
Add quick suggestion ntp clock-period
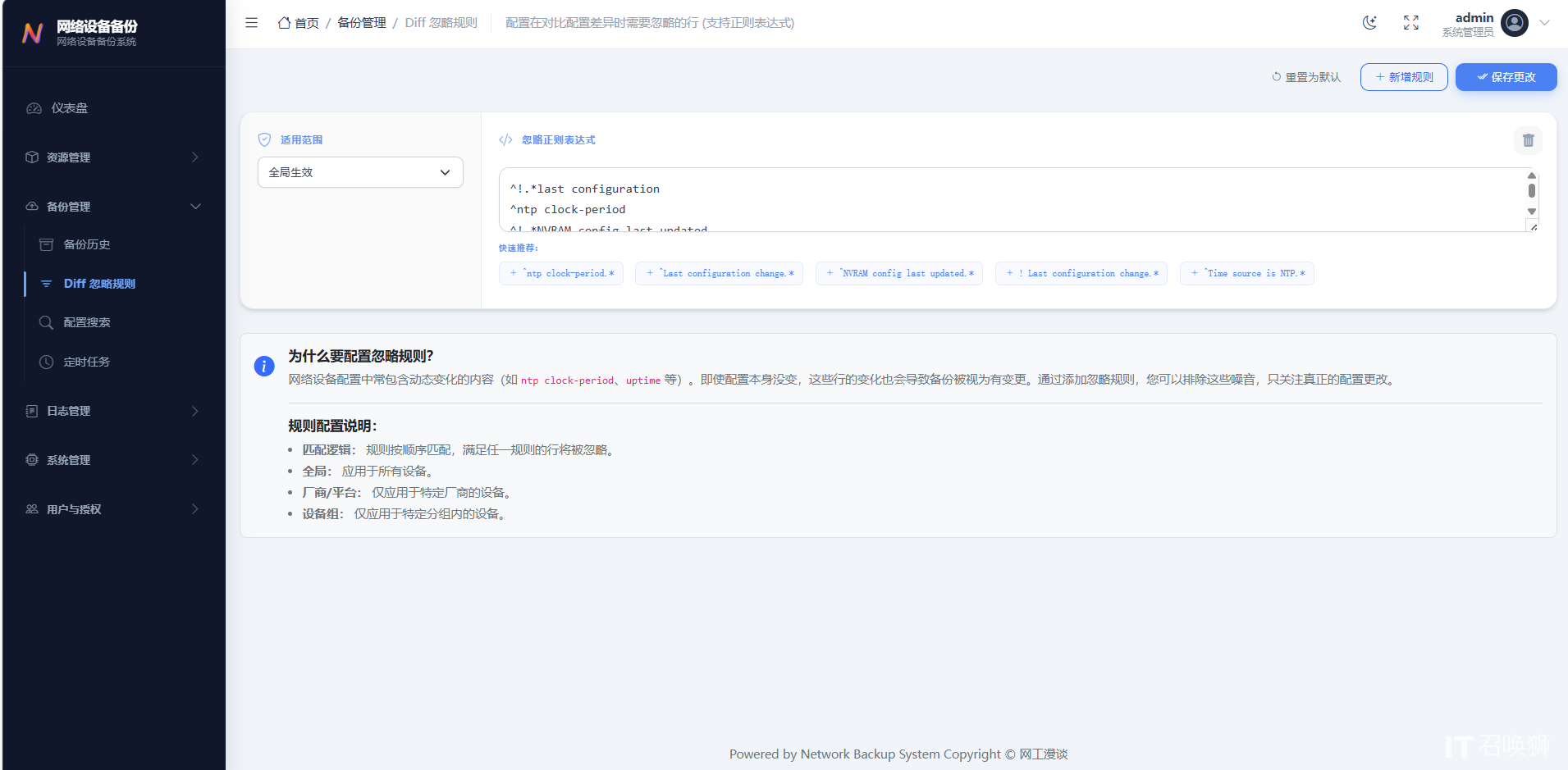561,273
